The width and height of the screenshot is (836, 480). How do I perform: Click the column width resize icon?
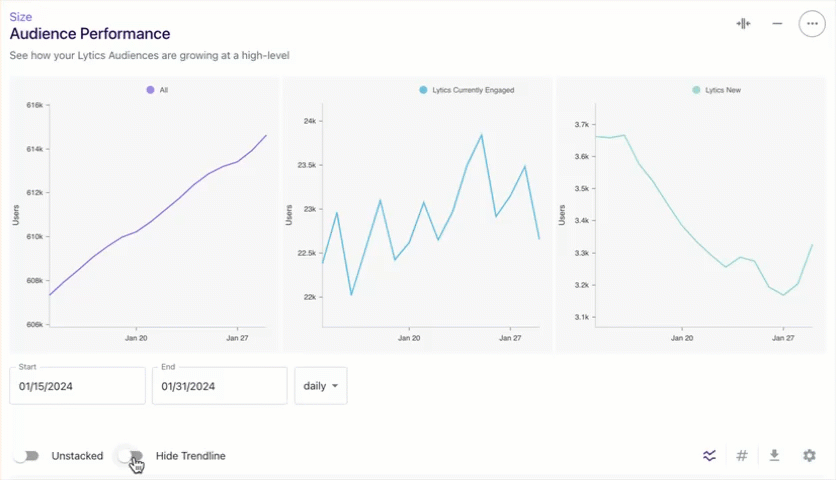click(x=743, y=23)
